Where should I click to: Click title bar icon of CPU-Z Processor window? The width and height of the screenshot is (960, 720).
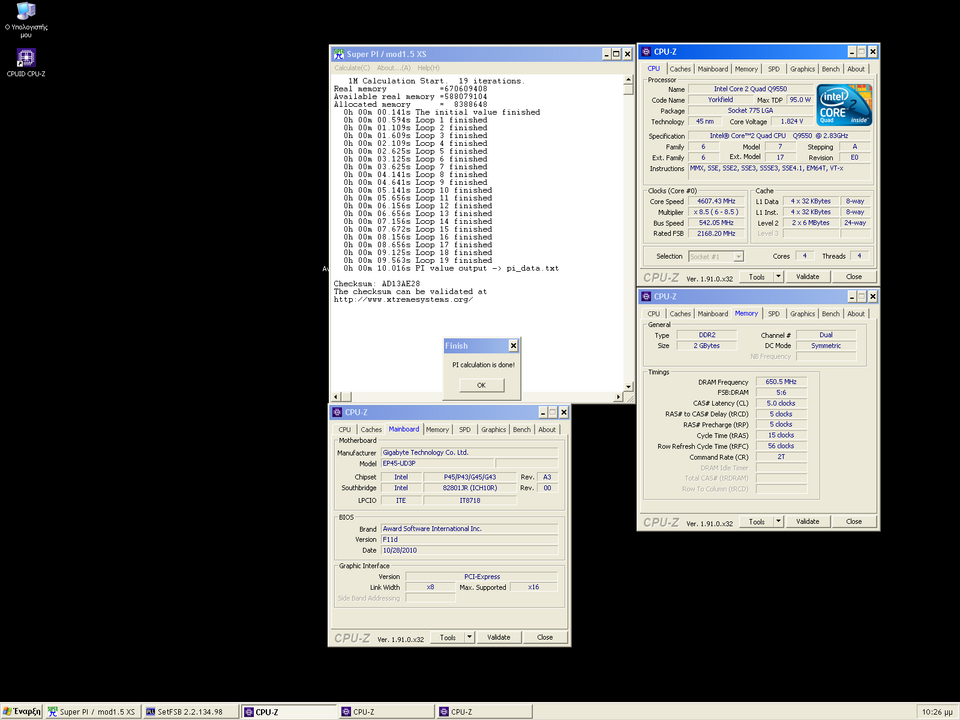646,52
